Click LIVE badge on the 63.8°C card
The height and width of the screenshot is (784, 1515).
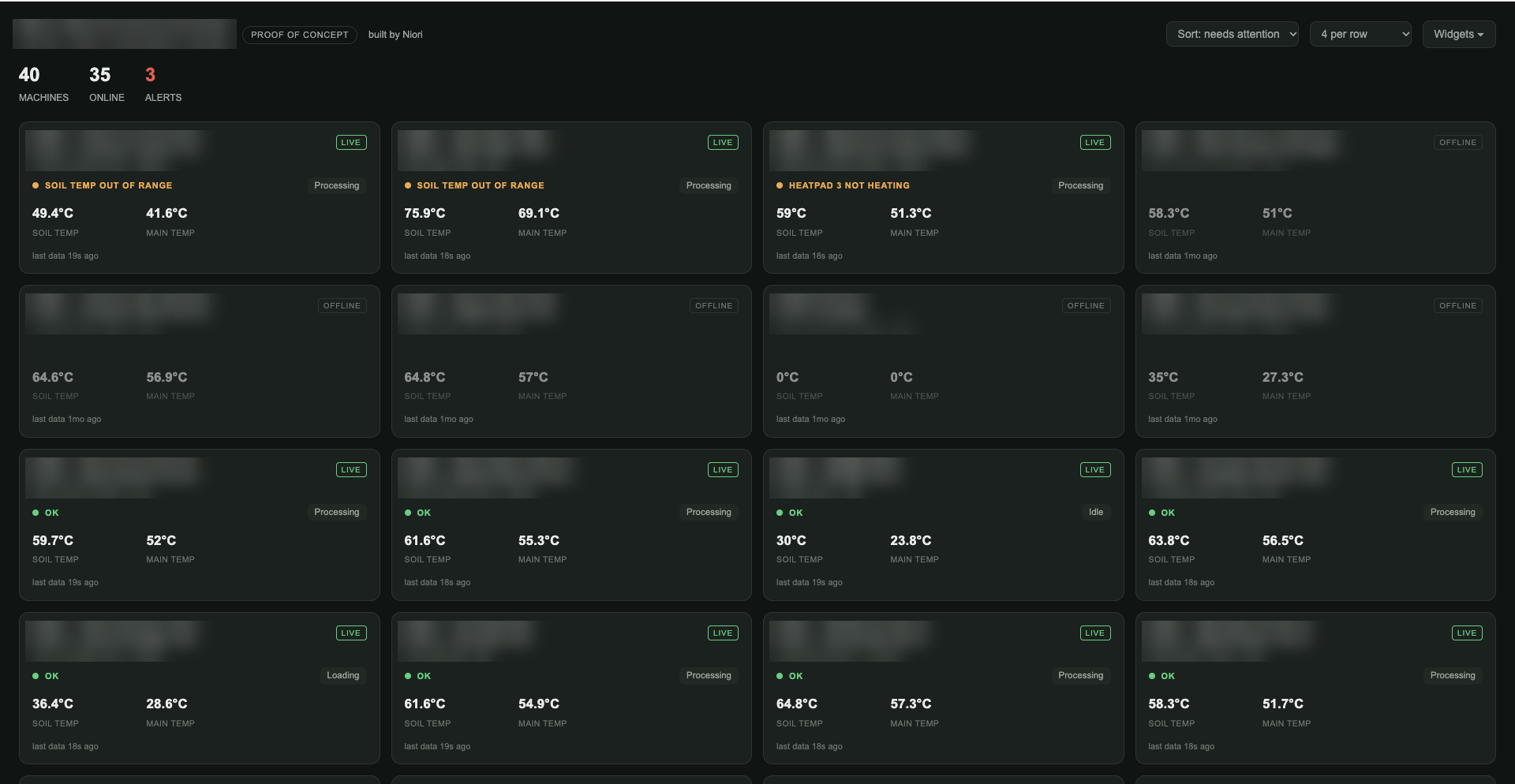1467,470
